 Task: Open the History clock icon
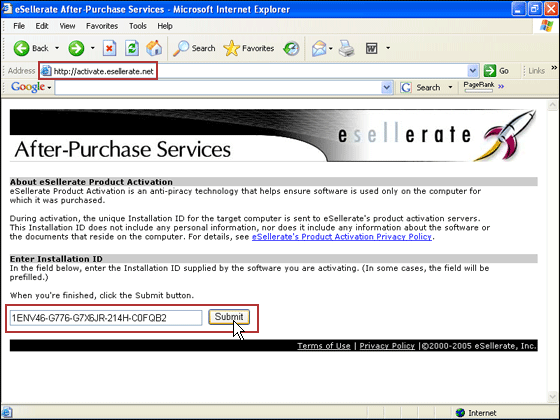291,48
